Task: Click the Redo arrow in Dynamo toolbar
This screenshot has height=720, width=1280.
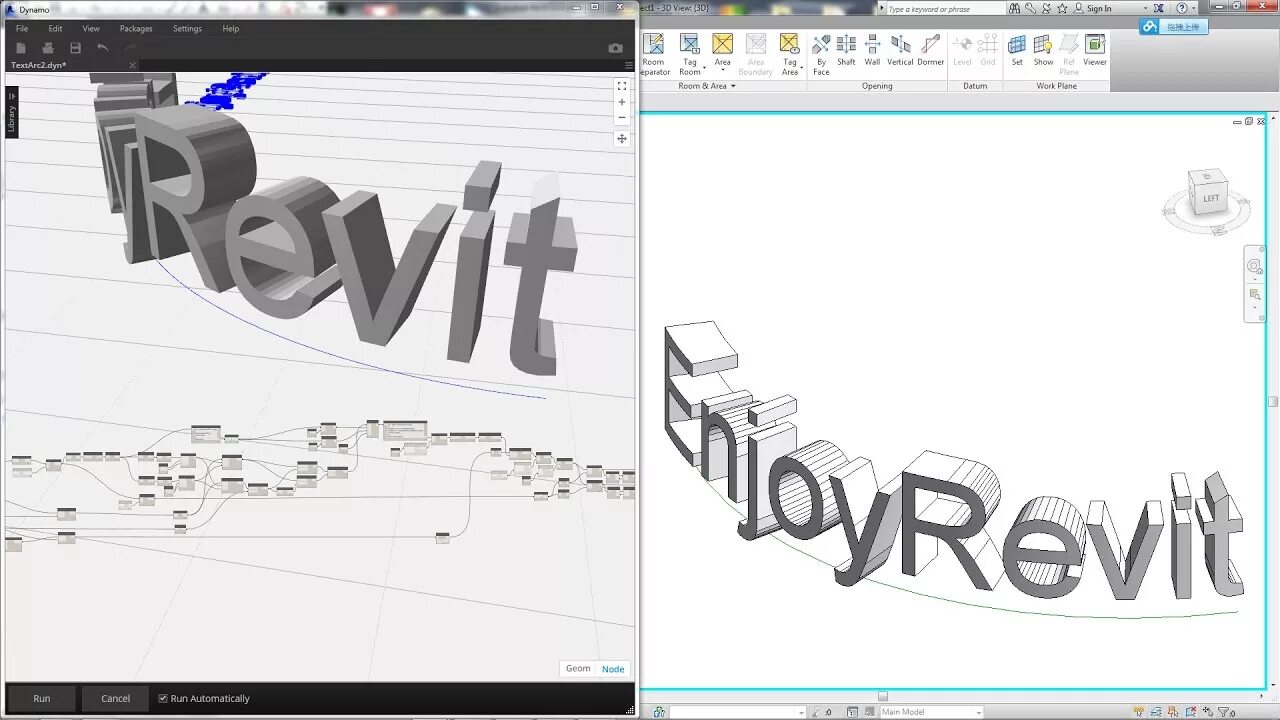Action: 130,48
